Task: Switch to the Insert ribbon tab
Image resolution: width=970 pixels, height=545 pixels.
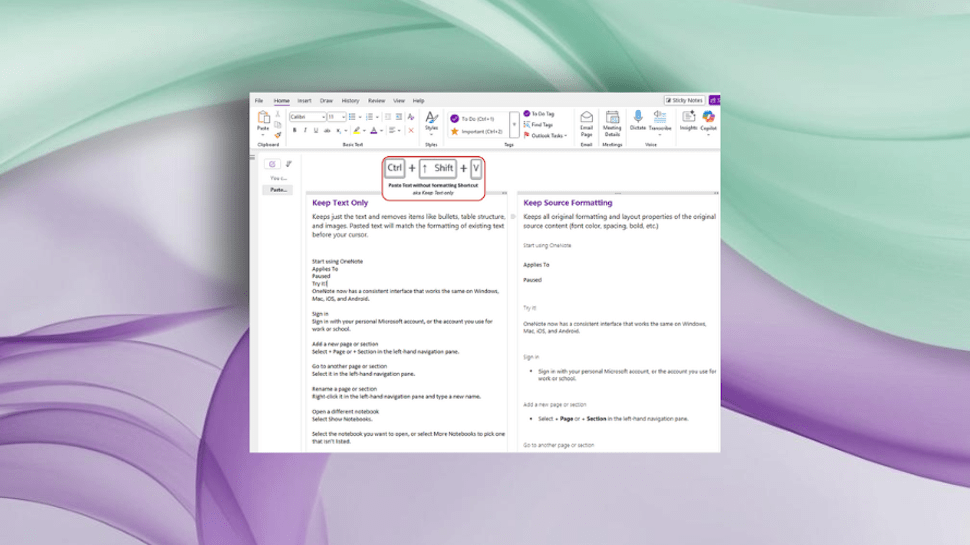Action: tap(304, 101)
